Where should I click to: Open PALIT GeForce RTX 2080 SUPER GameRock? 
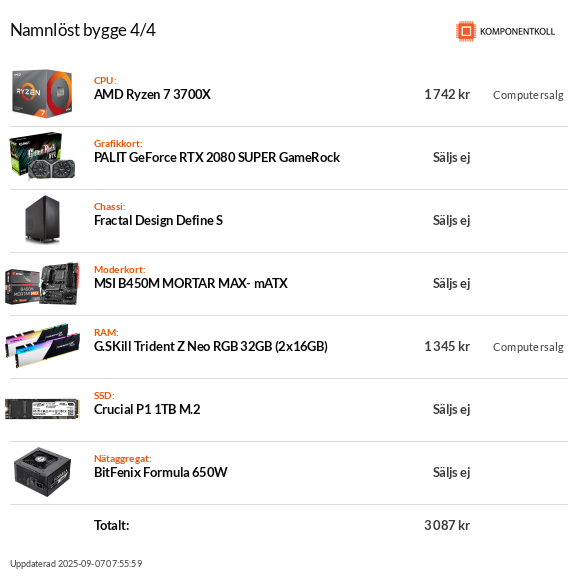click(x=217, y=157)
